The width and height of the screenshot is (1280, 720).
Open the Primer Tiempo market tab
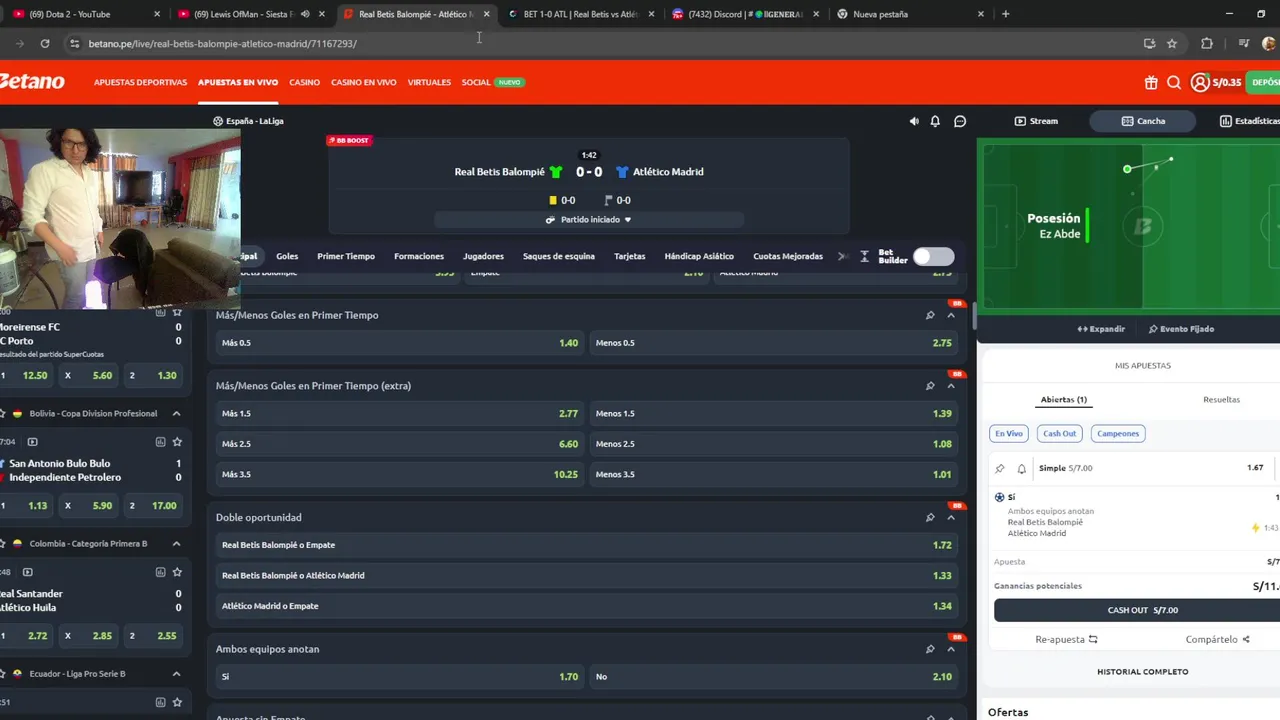pyautogui.click(x=346, y=256)
